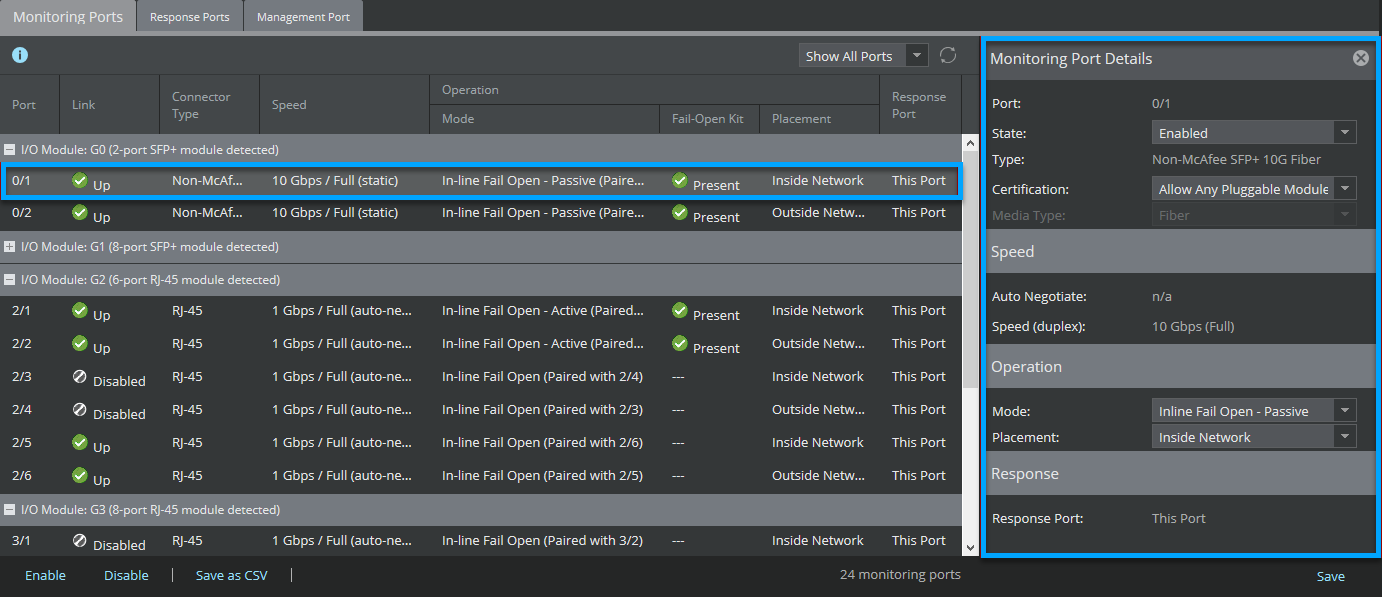Viewport: 1382px width, 597px height.
Task: Click the Disable button
Action: pyautogui.click(x=126, y=575)
